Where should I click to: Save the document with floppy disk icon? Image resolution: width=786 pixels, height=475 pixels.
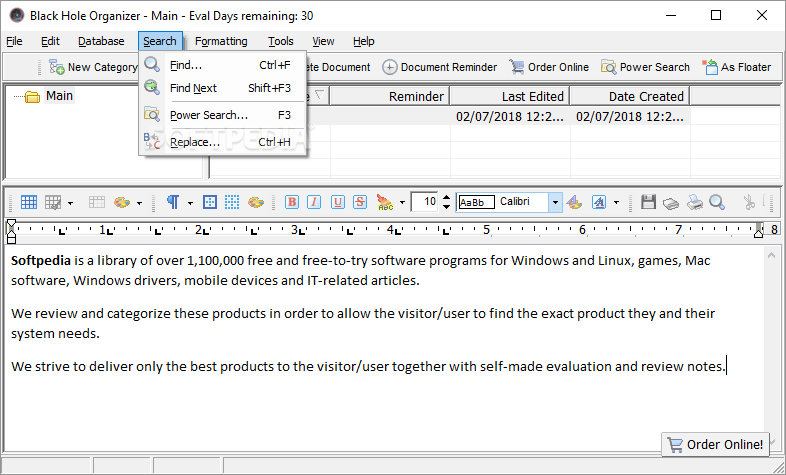tap(648, 202)
